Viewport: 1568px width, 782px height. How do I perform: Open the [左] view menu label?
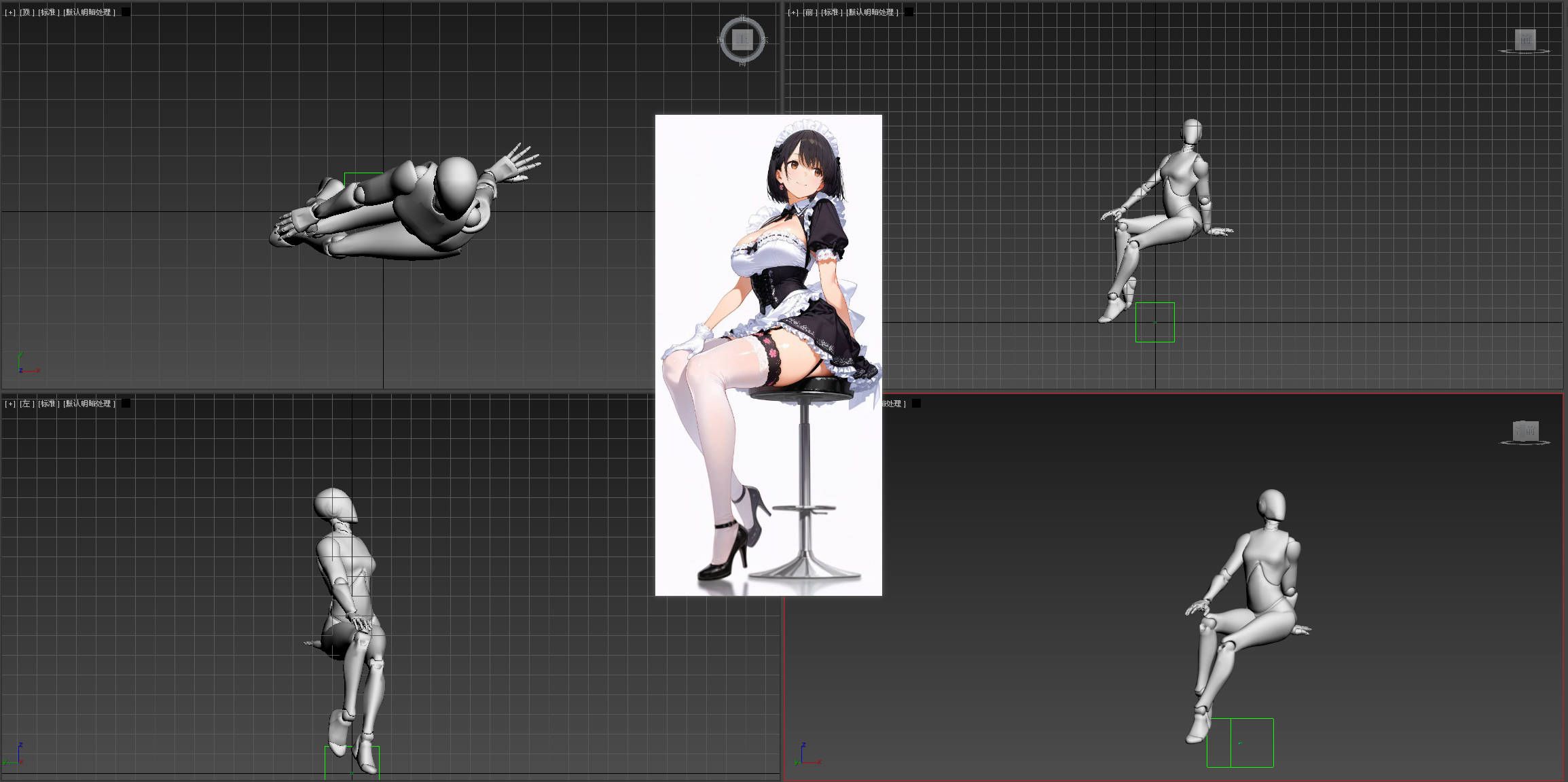pyautogui.click(x=27, y=404)
